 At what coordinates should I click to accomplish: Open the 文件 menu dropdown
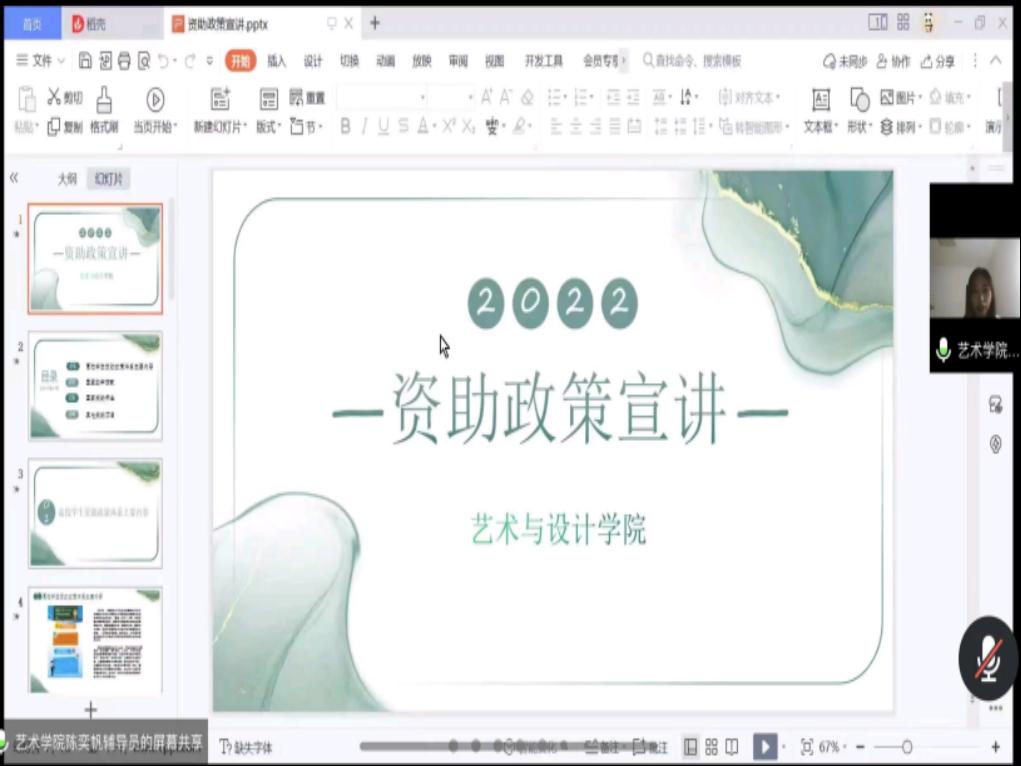(41, 61)
